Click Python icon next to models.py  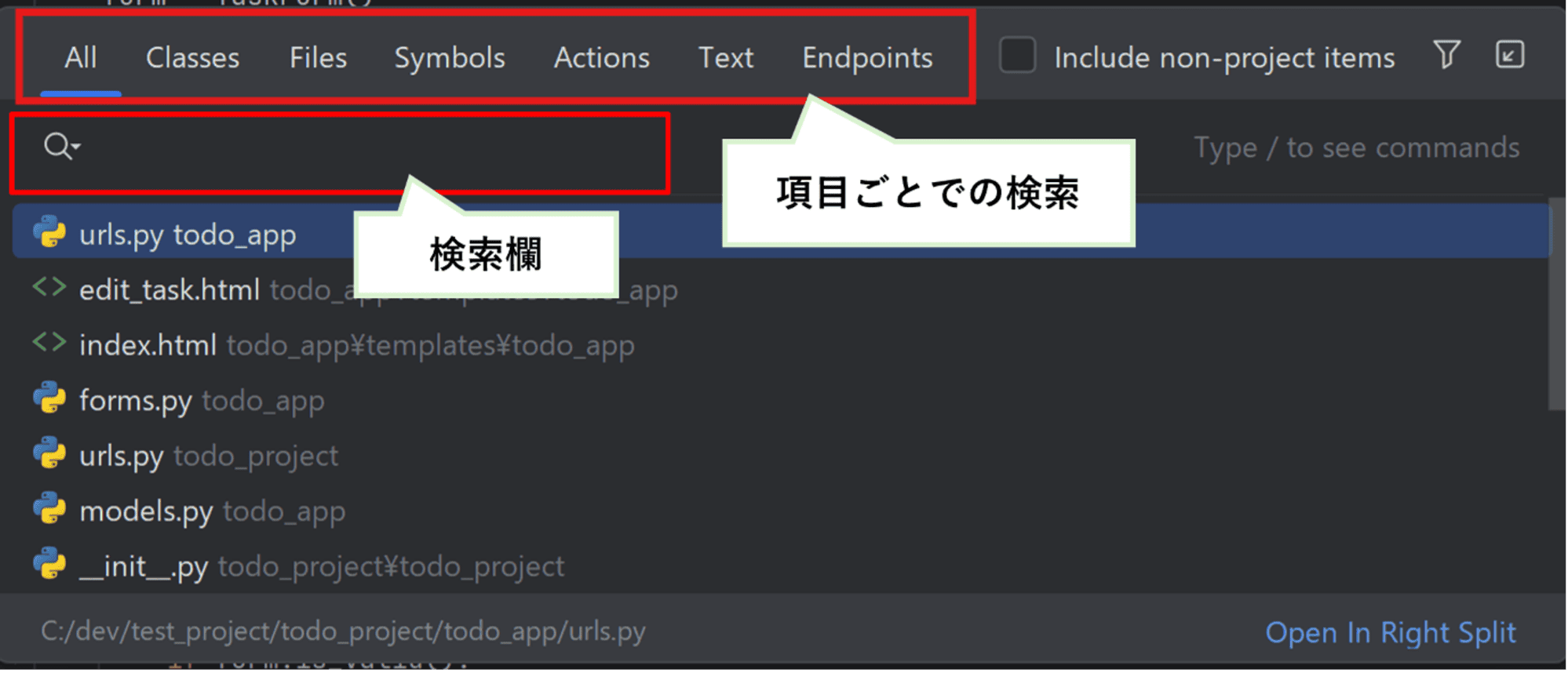[x=49, y=509]
